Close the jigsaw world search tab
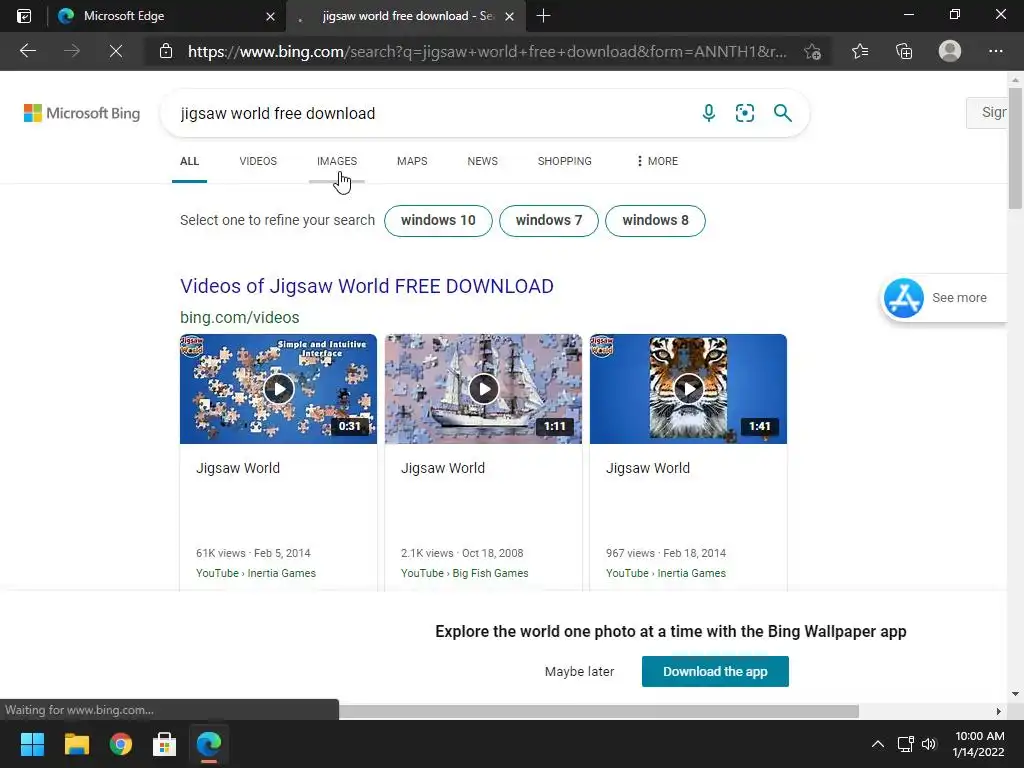The image size is (1024, 768). click(509, 16)
